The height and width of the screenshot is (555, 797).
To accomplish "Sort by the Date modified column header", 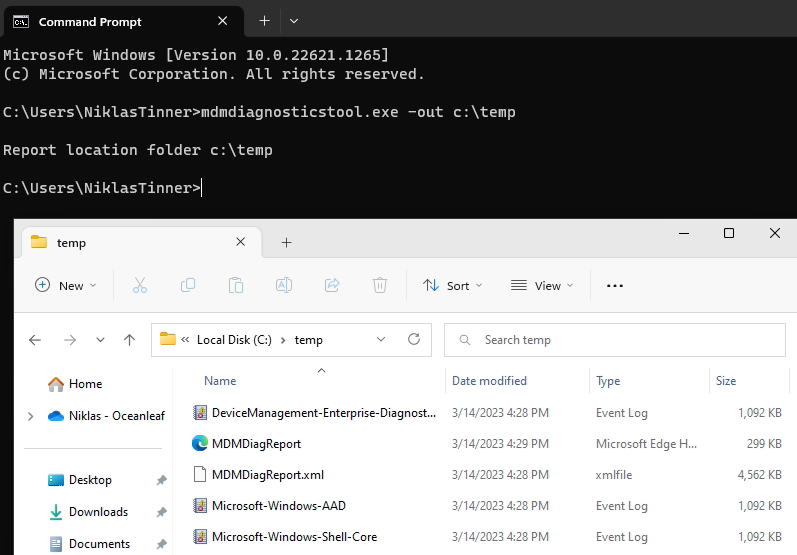I will pos(489,381).
